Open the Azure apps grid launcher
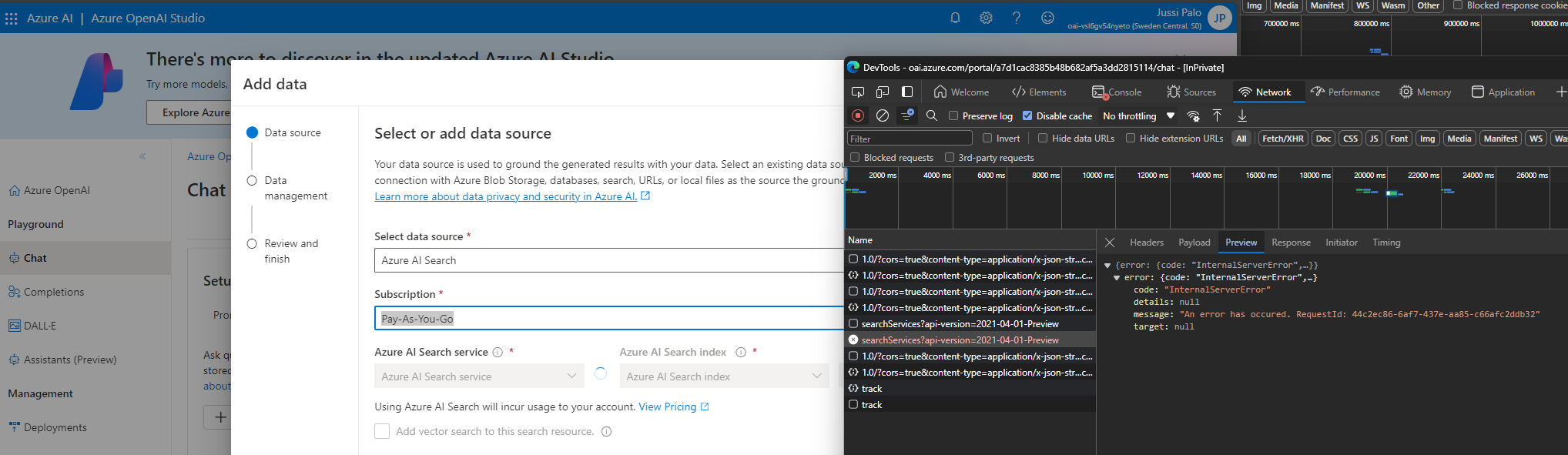The image size is (1568, 455). (x=12, y=18)
